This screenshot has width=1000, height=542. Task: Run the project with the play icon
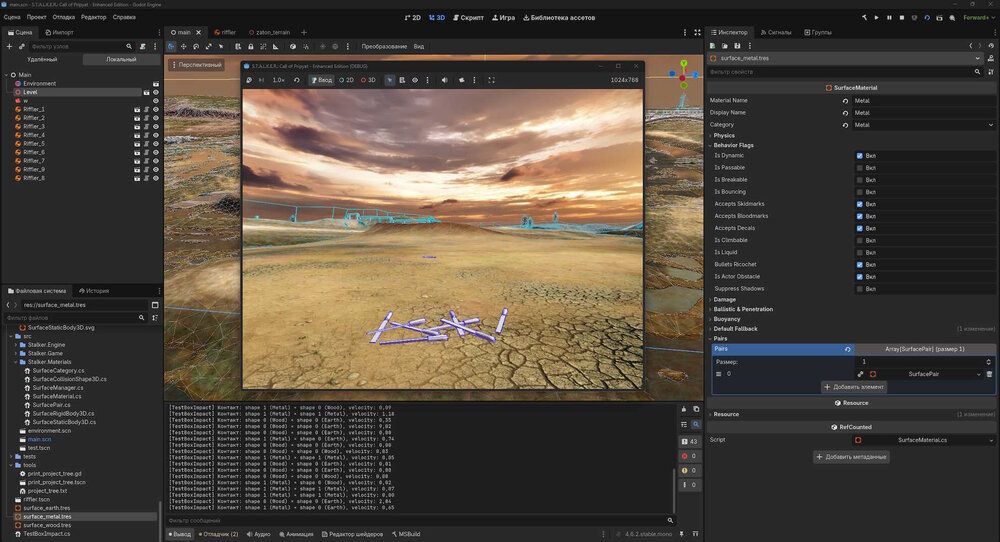pyautogui.click(x=876, y=18)
